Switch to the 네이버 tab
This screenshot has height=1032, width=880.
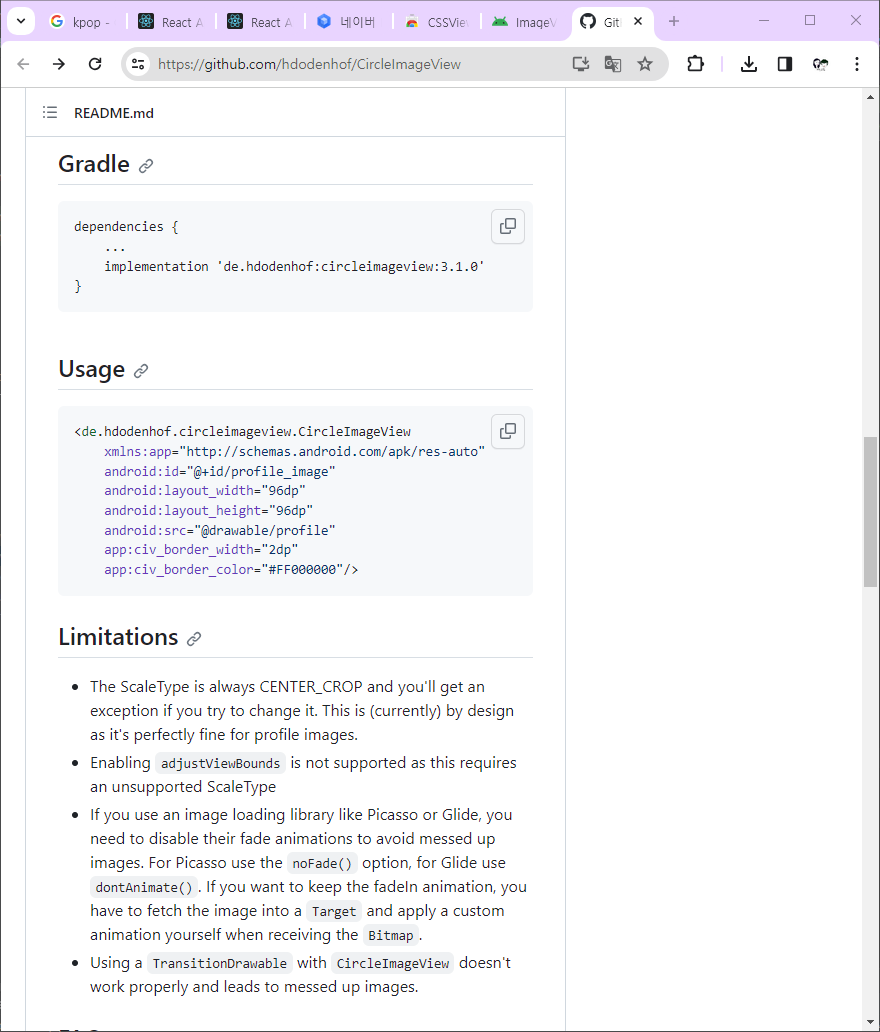pos(346,21)
